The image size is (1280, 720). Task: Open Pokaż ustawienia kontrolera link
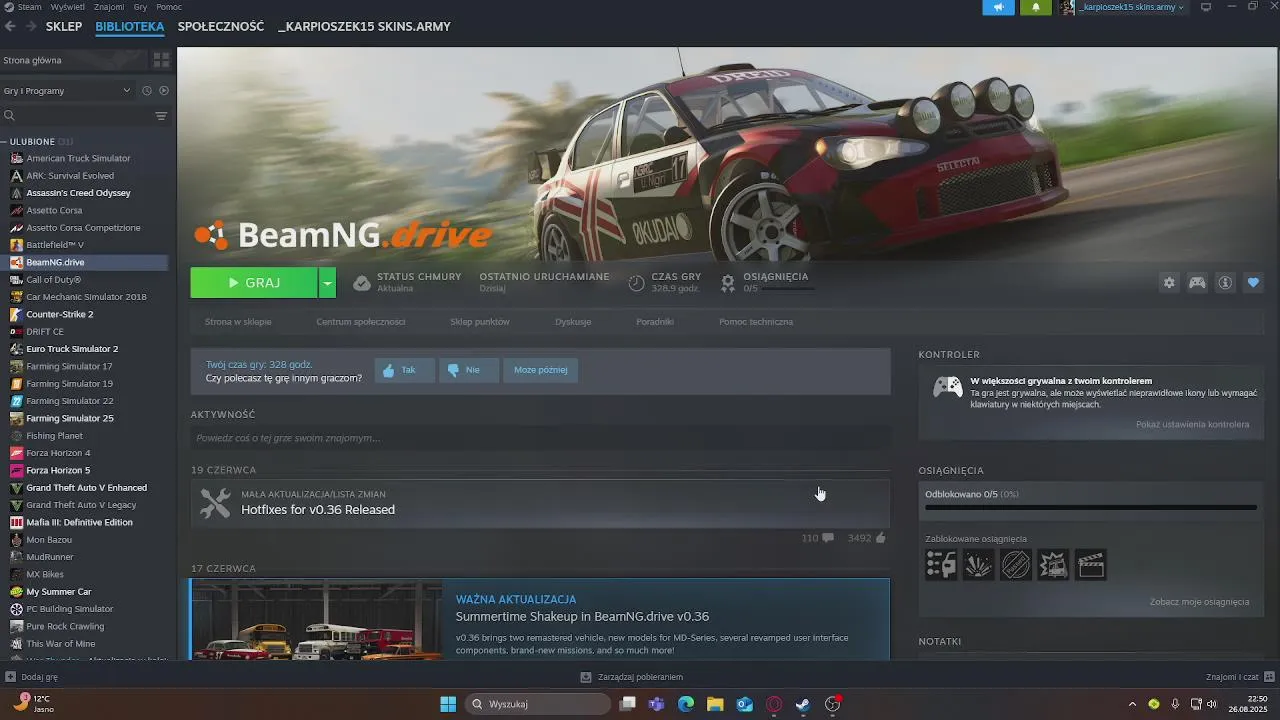coord(1192,424)
